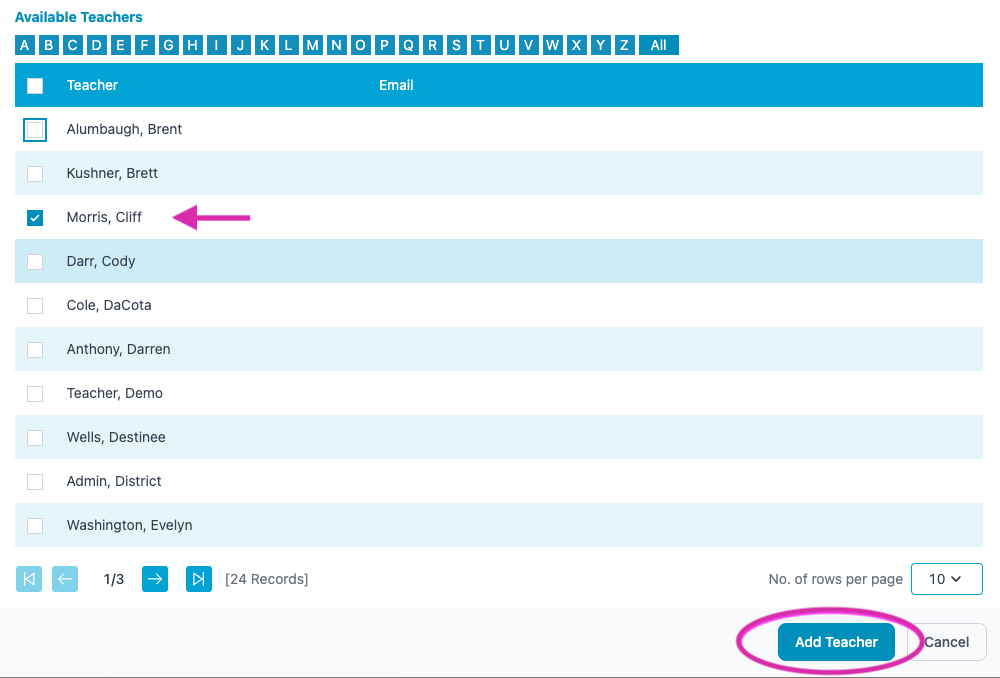The width and height of the screenshot is (1000, 678).
Task: Filter teachers by letter E
Action: pos(121,45)
